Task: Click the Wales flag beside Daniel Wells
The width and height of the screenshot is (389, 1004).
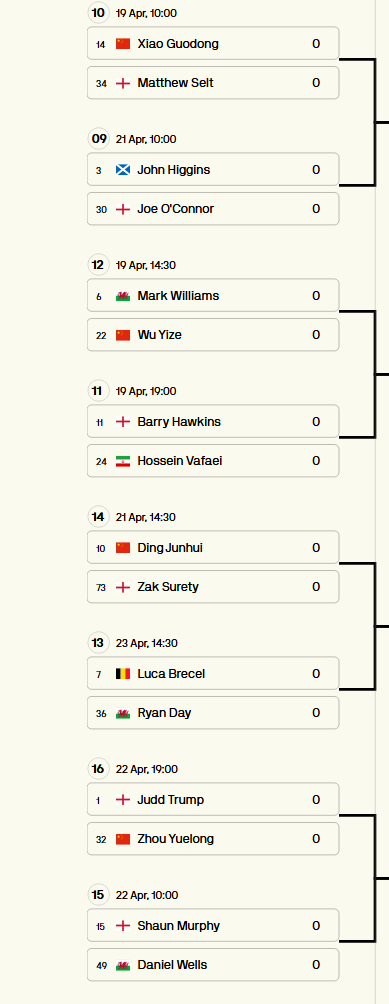Action: point(123,965)
